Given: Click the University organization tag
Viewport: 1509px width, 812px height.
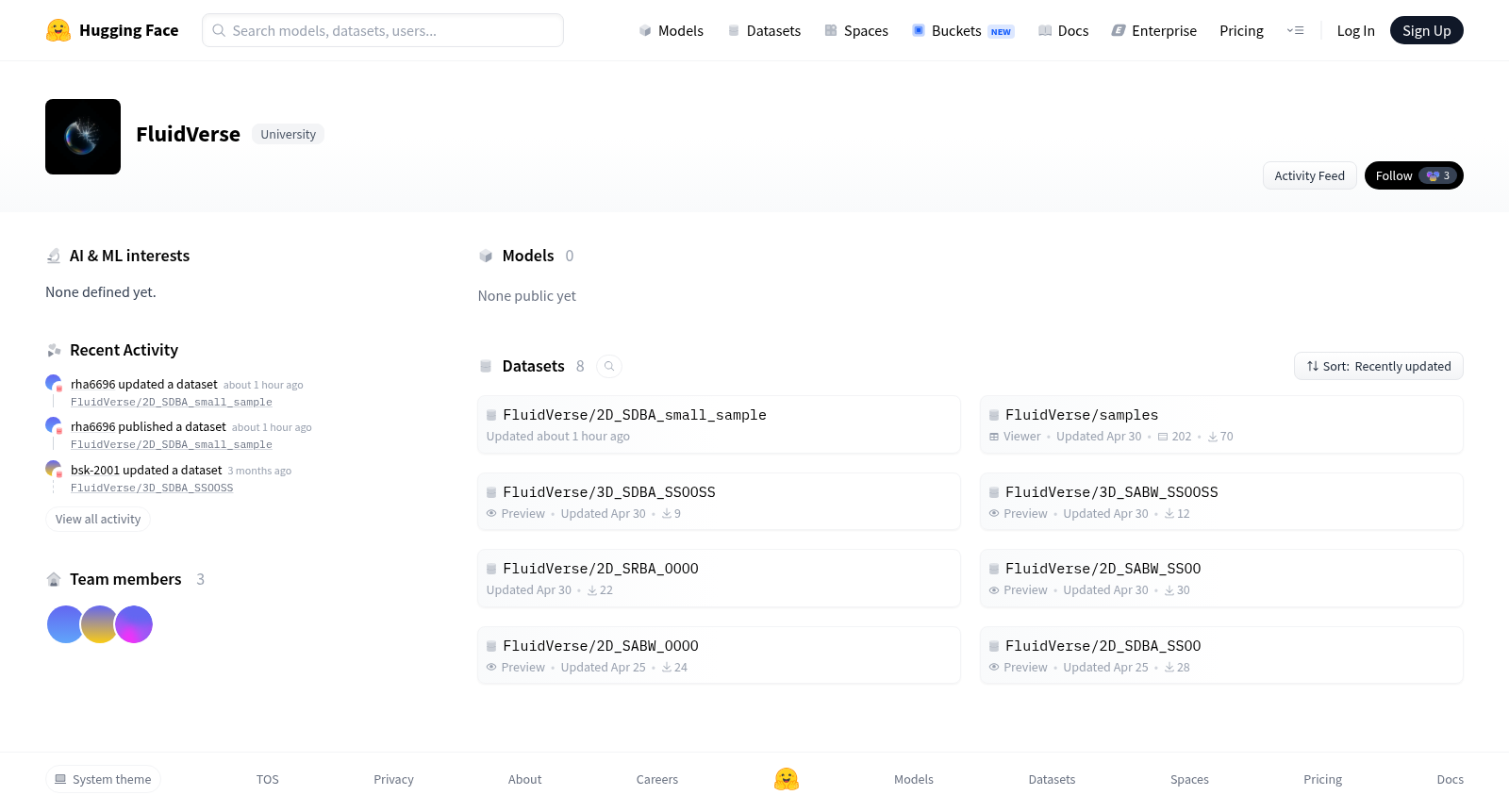Looking at the screenshot, I should tap(288, 135).
